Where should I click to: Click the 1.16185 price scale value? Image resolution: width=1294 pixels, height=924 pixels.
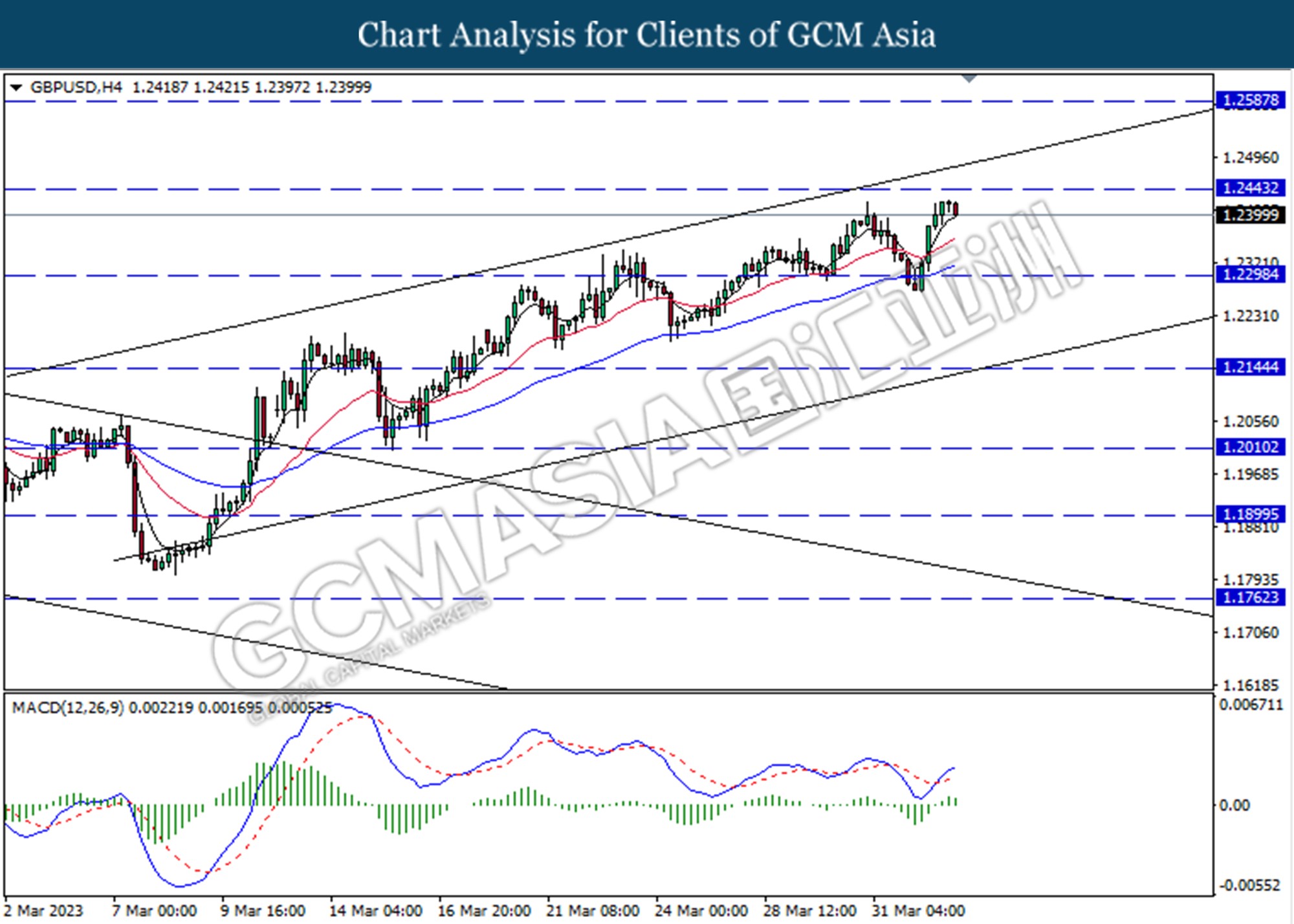click(x=1250, y=685)
